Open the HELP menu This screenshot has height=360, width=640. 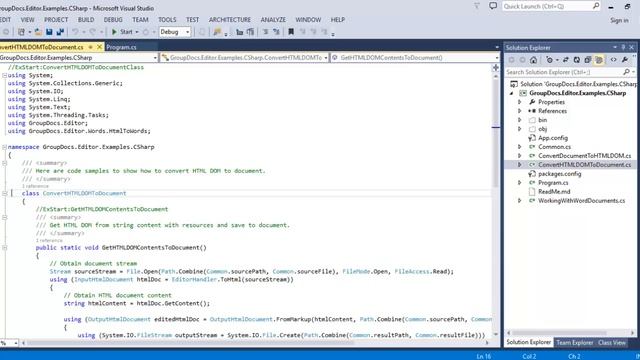pyautogui.click(x=338, y=20)
